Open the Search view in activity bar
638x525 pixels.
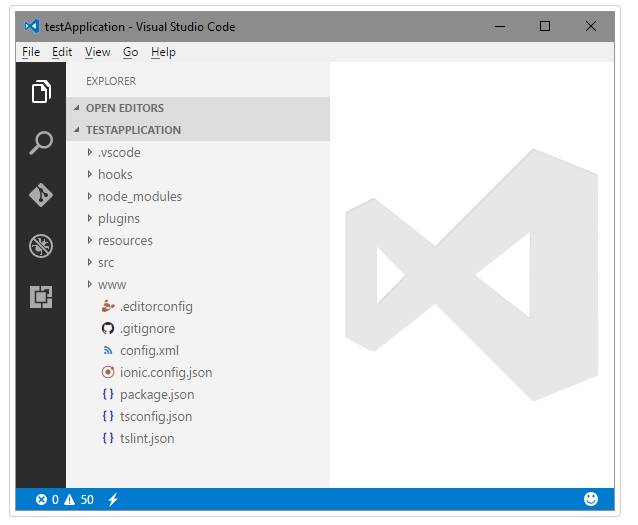coord(41,142)
